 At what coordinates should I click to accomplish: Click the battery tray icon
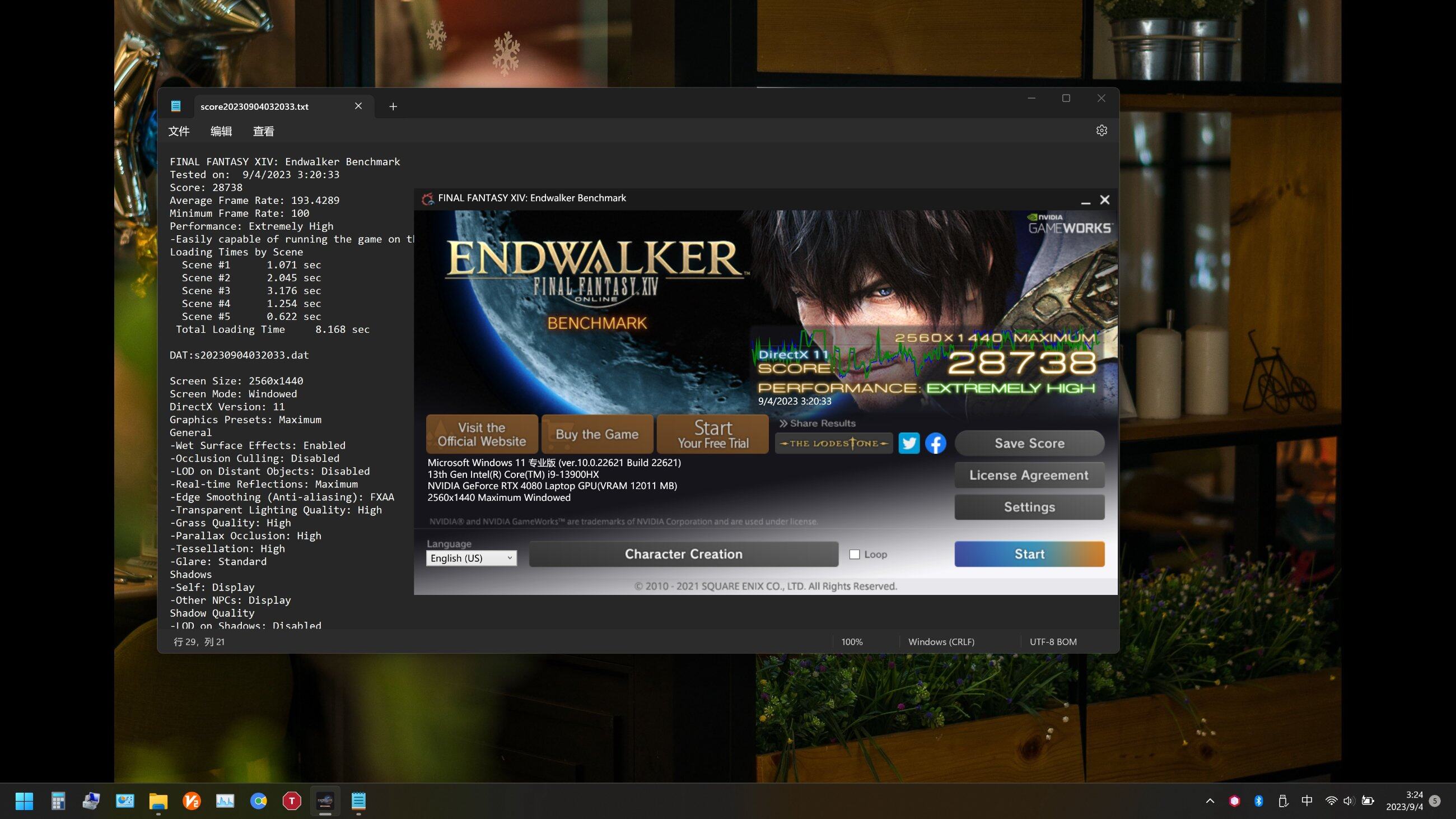[x=1368, y=801]
